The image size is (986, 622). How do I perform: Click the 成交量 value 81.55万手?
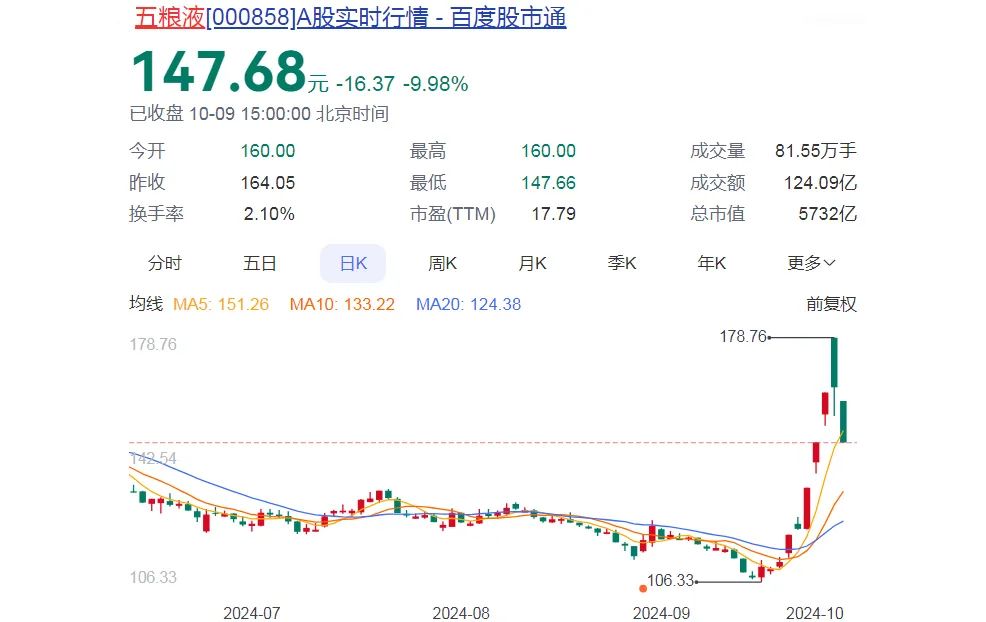(x=816, y=151)
